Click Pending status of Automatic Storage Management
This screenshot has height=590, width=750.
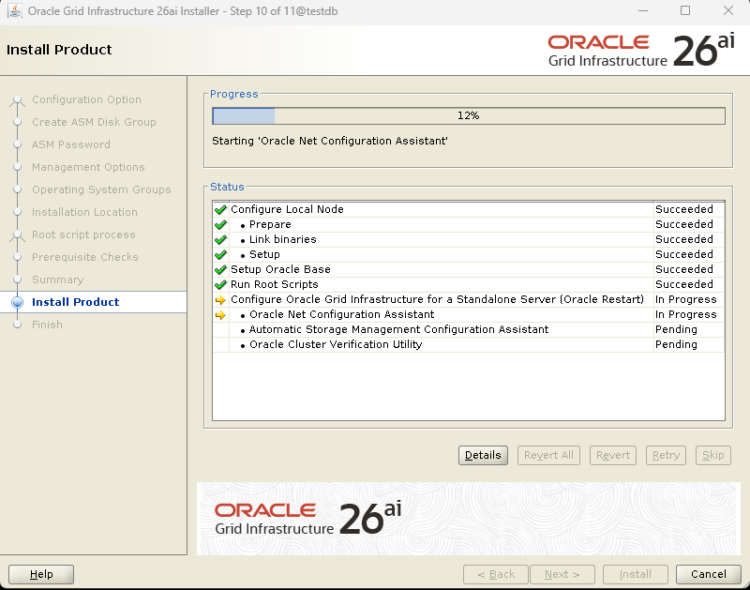[676, 329]
